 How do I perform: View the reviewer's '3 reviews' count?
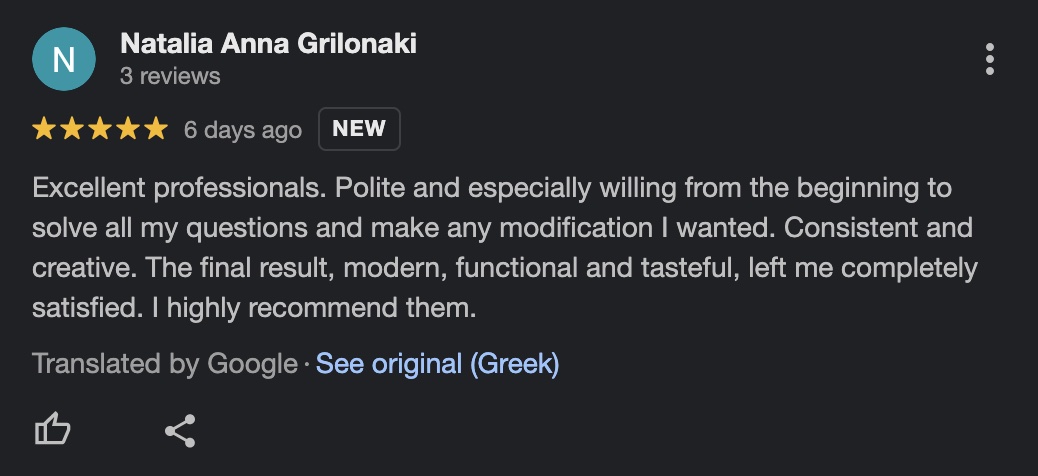tap(170, 76)
